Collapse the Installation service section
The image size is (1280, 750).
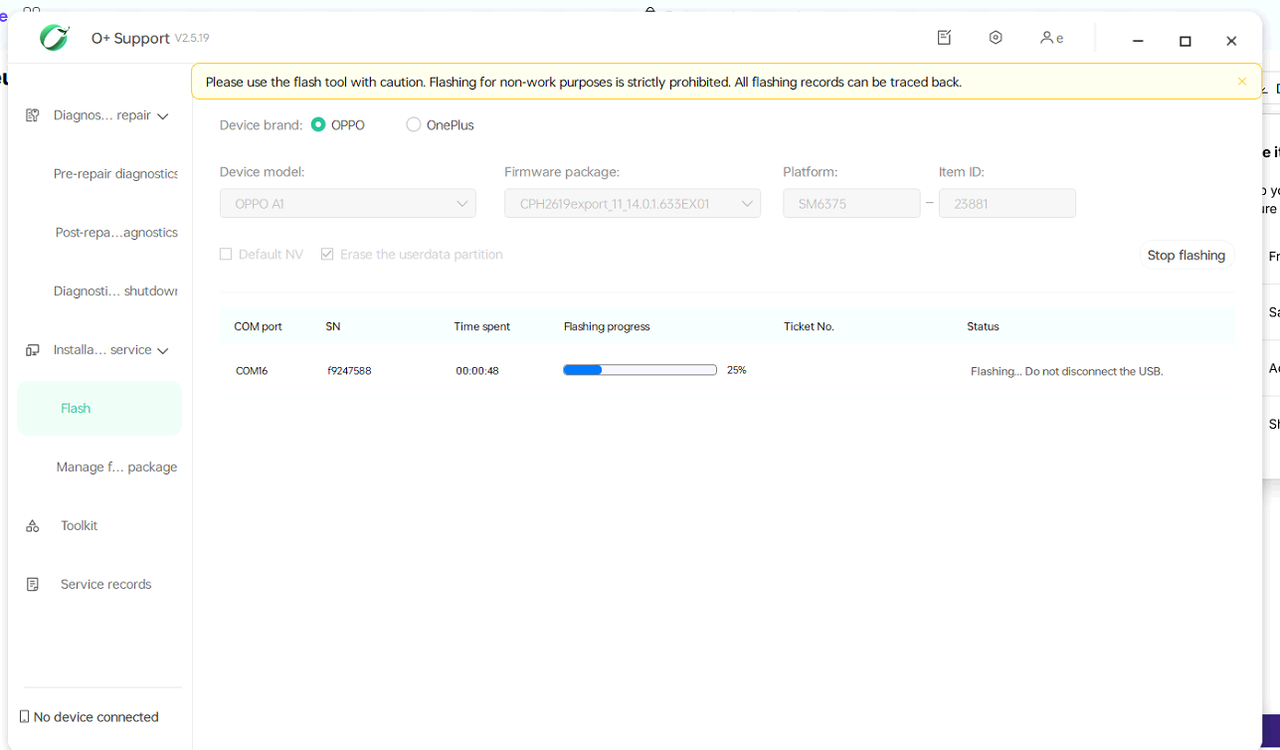coord(162,350)
